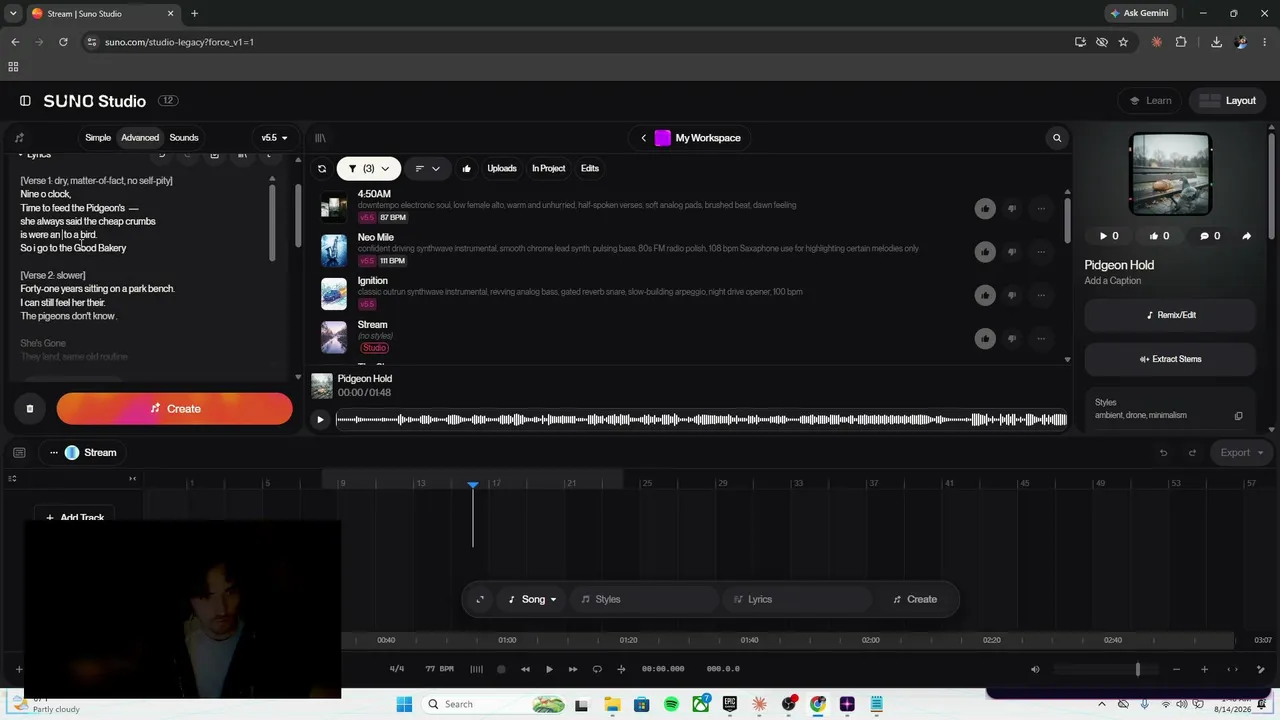Screen dimensions: 1280x720
Task: Open the Song type dropdown
Action: [x=532, y=600]
